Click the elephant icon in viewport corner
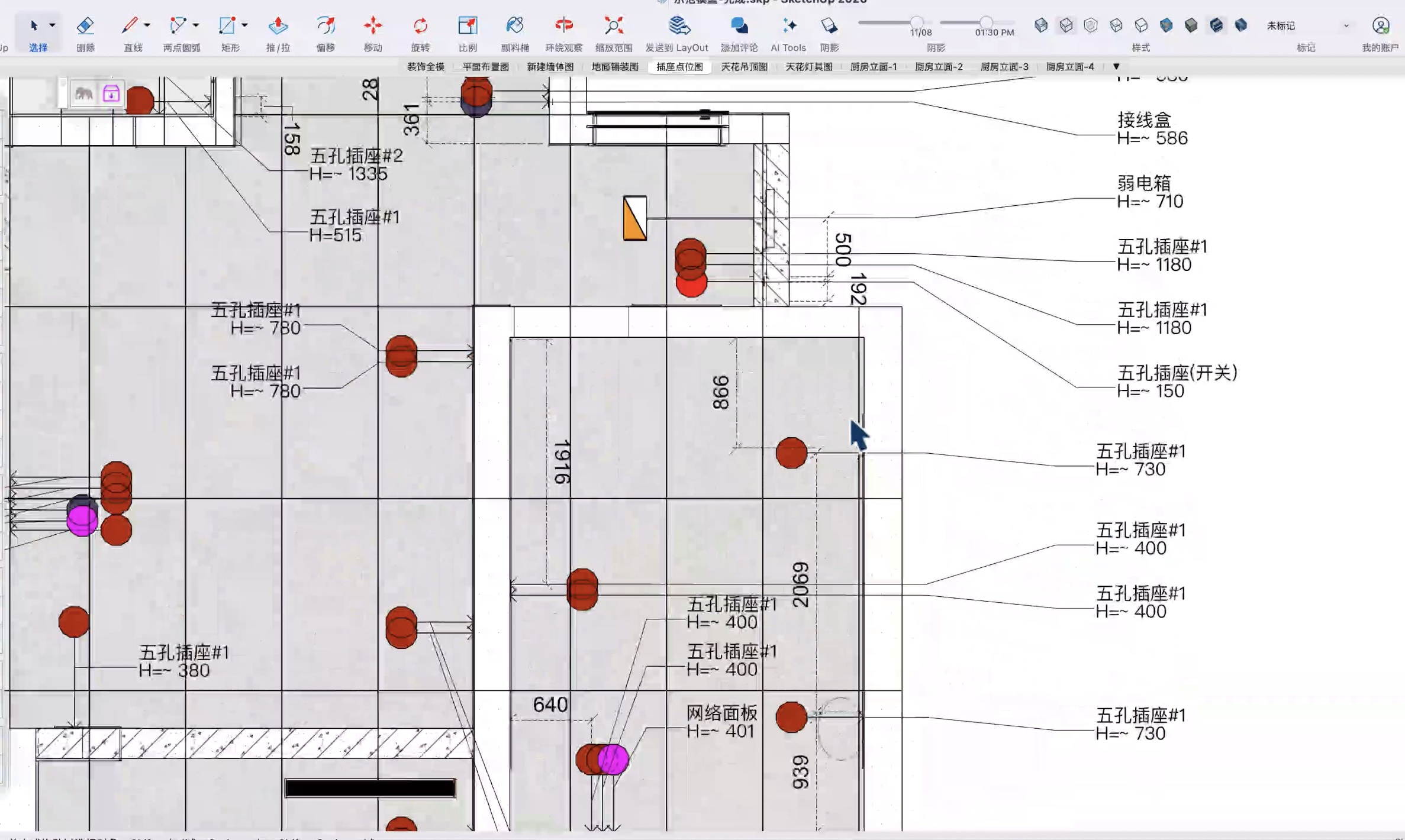Screen dimensions: 1405x840 coord(83,93)
